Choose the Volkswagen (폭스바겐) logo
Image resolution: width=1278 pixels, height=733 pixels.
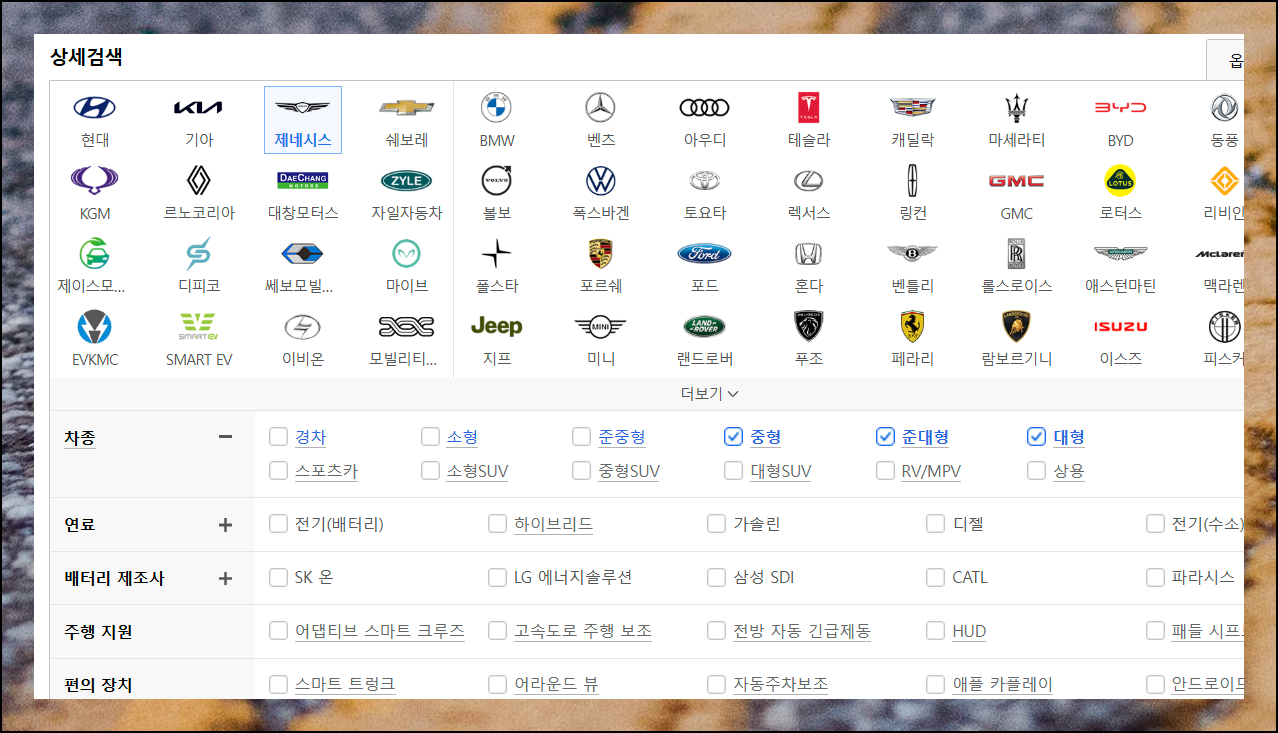point(601,181)
